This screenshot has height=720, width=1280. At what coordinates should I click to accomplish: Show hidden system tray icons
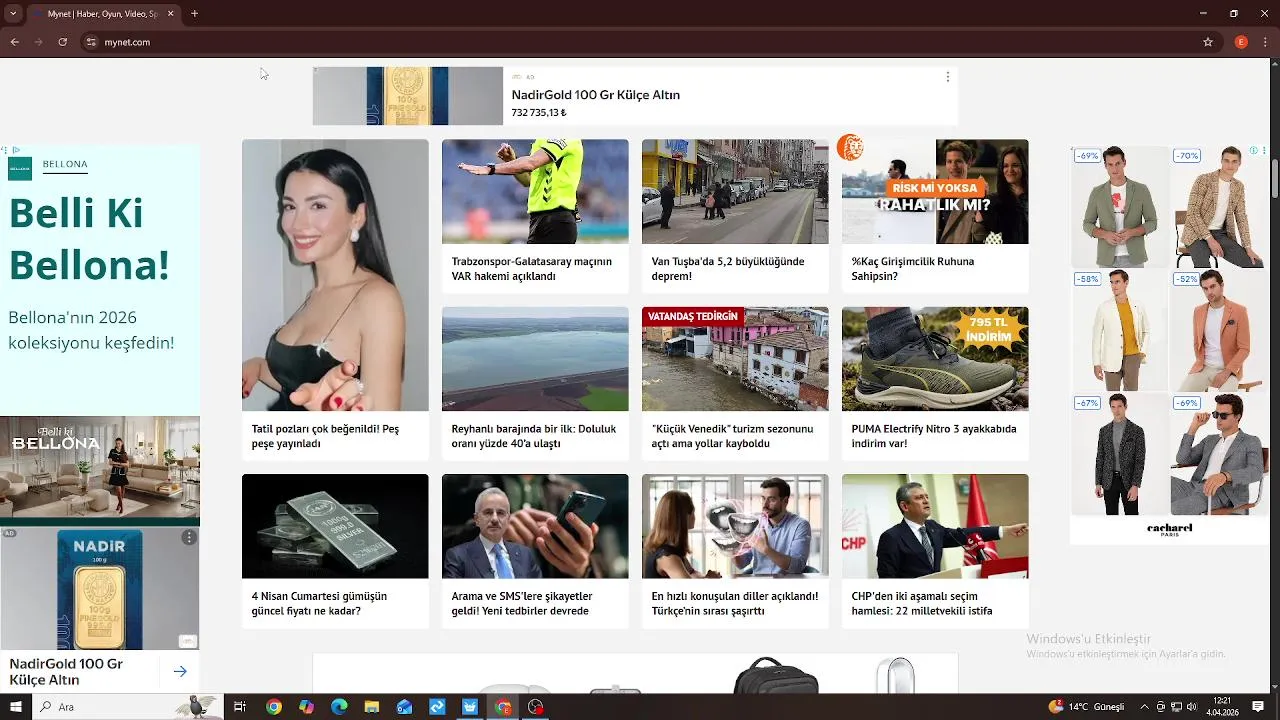coord(1145,707)
